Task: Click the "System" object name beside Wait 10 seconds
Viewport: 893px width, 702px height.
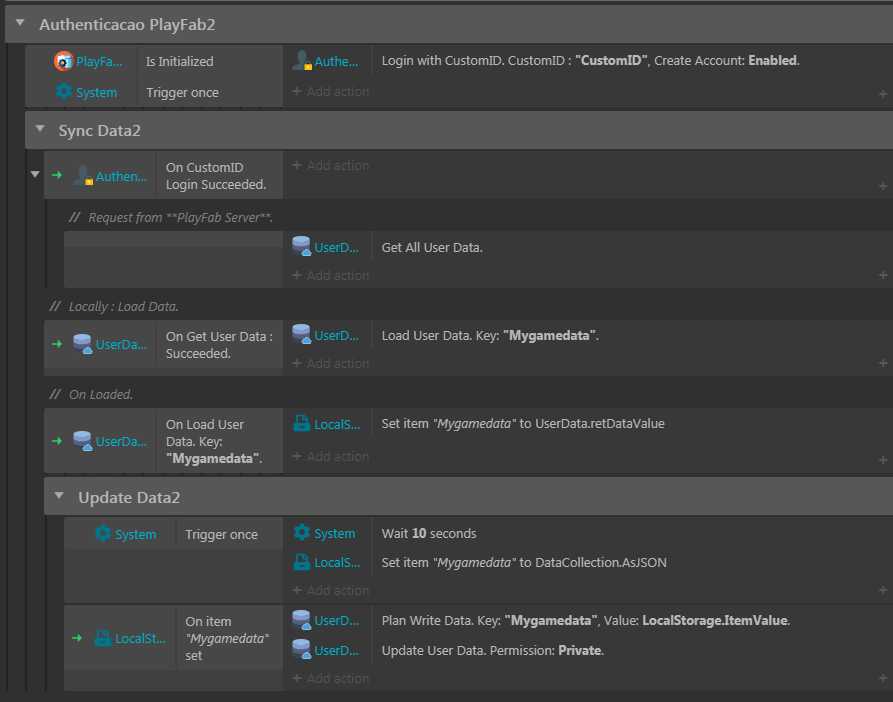Action: [x=335, y=533]
